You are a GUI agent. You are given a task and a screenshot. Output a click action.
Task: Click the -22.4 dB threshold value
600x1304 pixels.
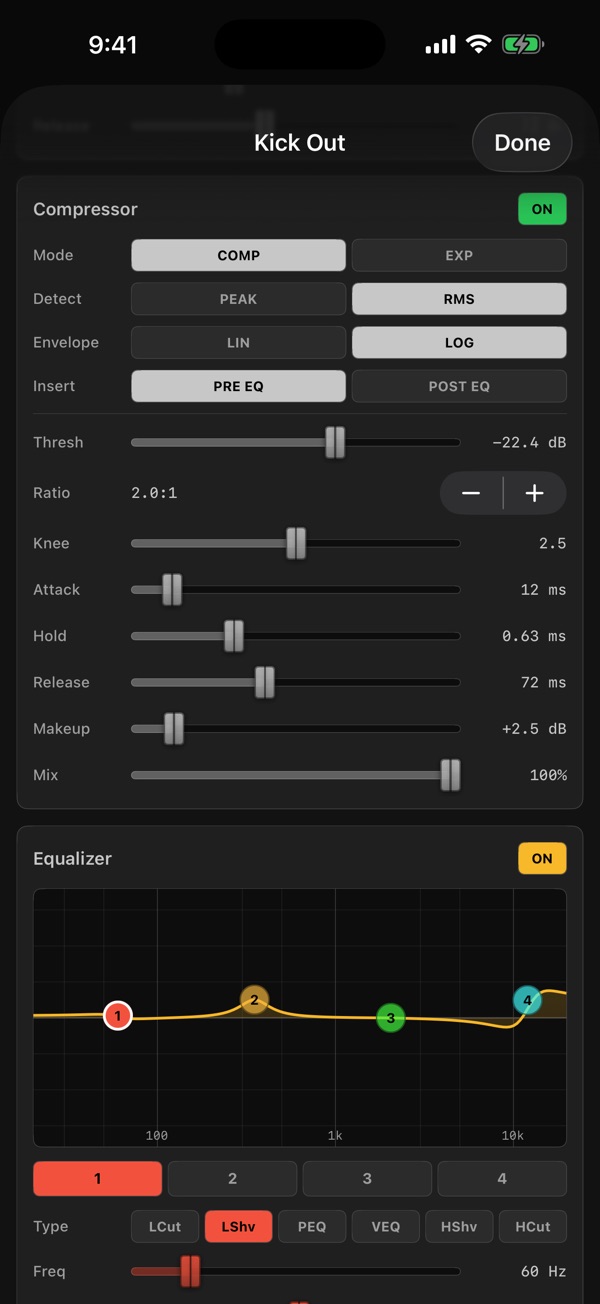(529, 442)
